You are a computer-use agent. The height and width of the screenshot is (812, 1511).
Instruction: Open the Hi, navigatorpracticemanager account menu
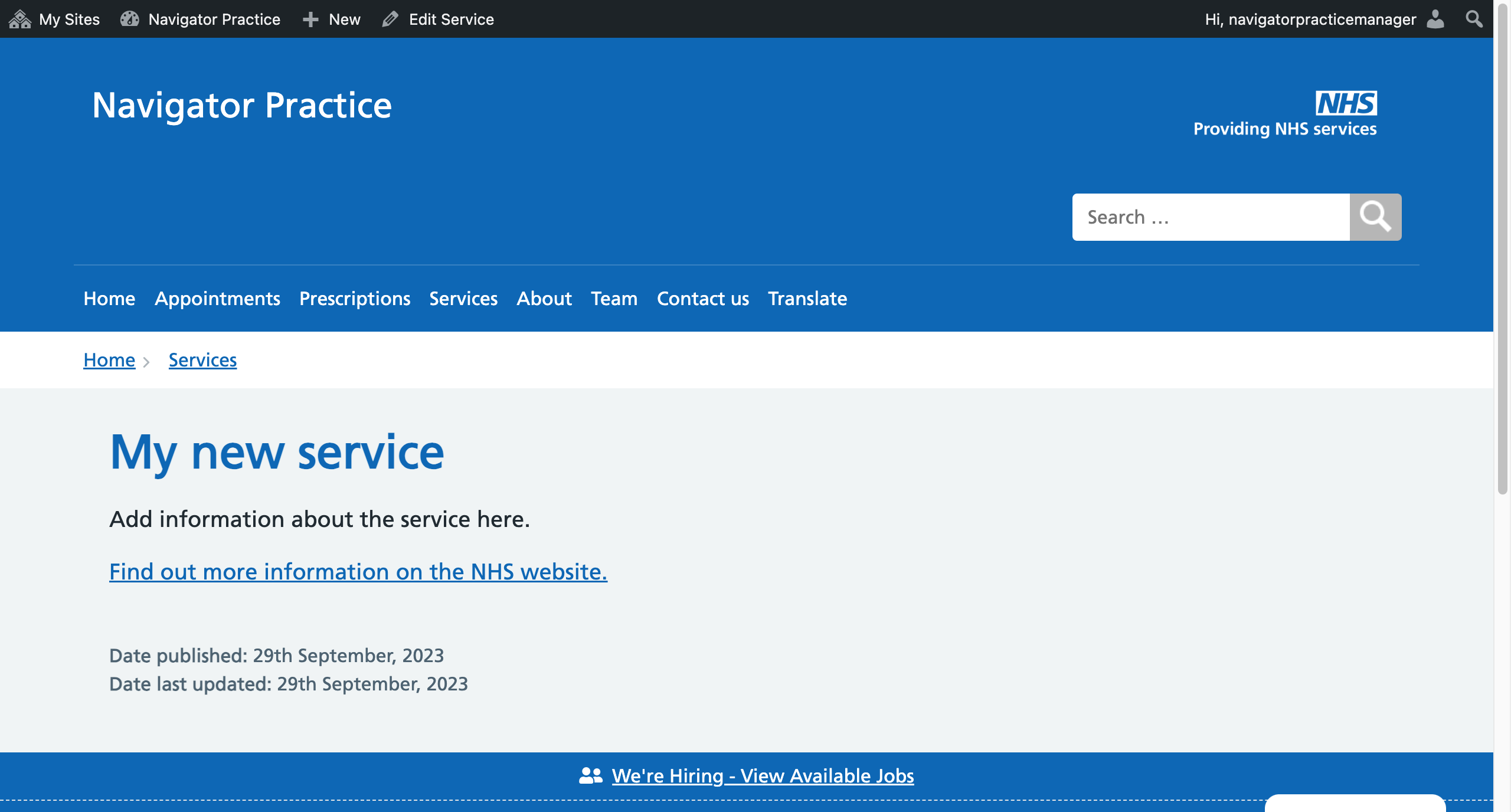pyautogui.click(x=1310, y=19)
